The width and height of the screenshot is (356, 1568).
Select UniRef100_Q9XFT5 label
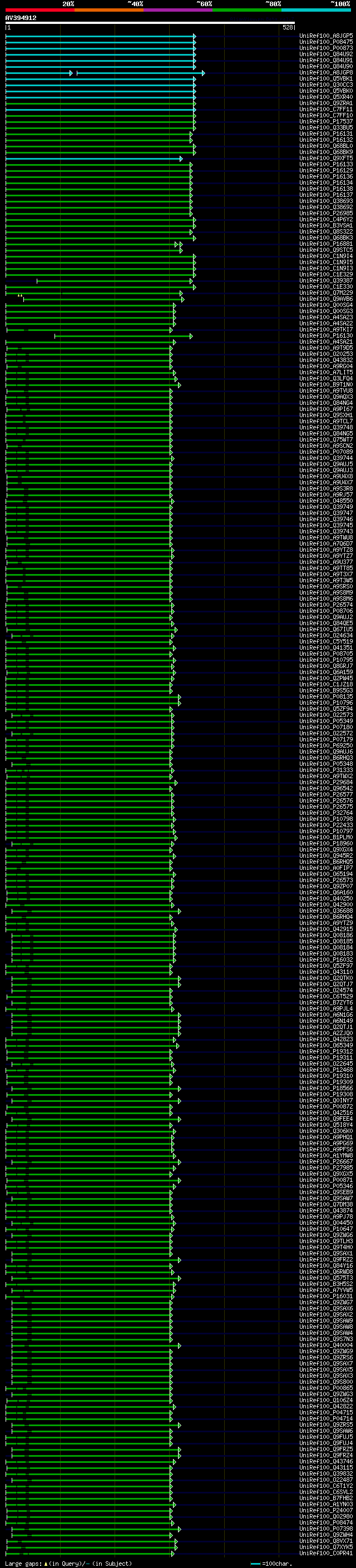click(325, 159)
